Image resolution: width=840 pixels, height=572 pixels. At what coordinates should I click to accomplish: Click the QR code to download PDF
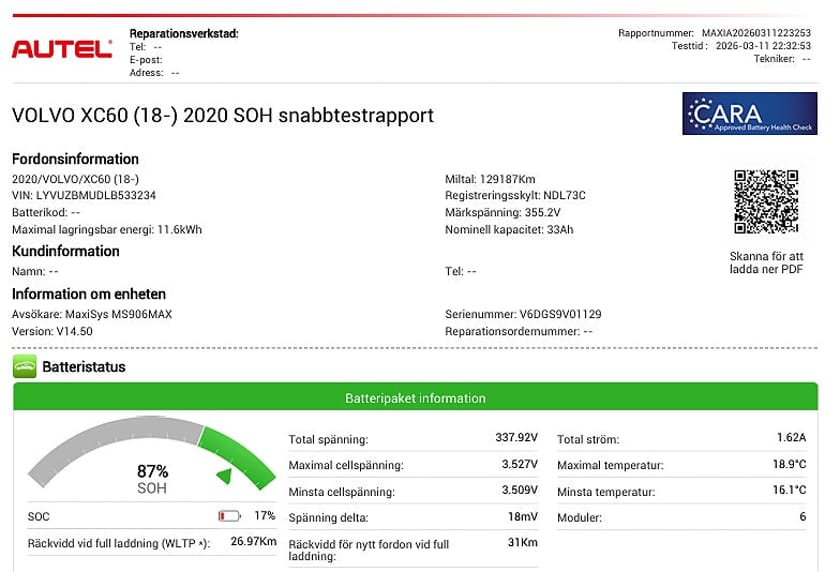(x=766, y=202)
